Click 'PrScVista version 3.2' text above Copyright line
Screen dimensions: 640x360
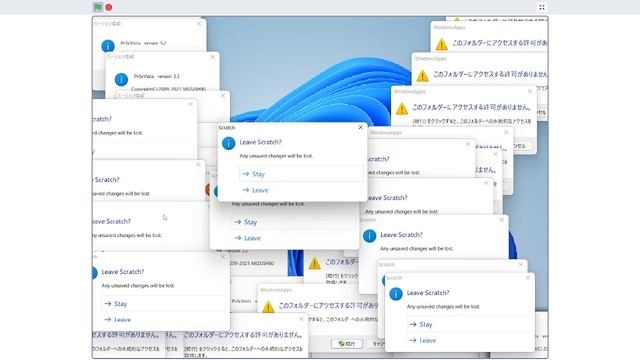click(x=157, y=76)
